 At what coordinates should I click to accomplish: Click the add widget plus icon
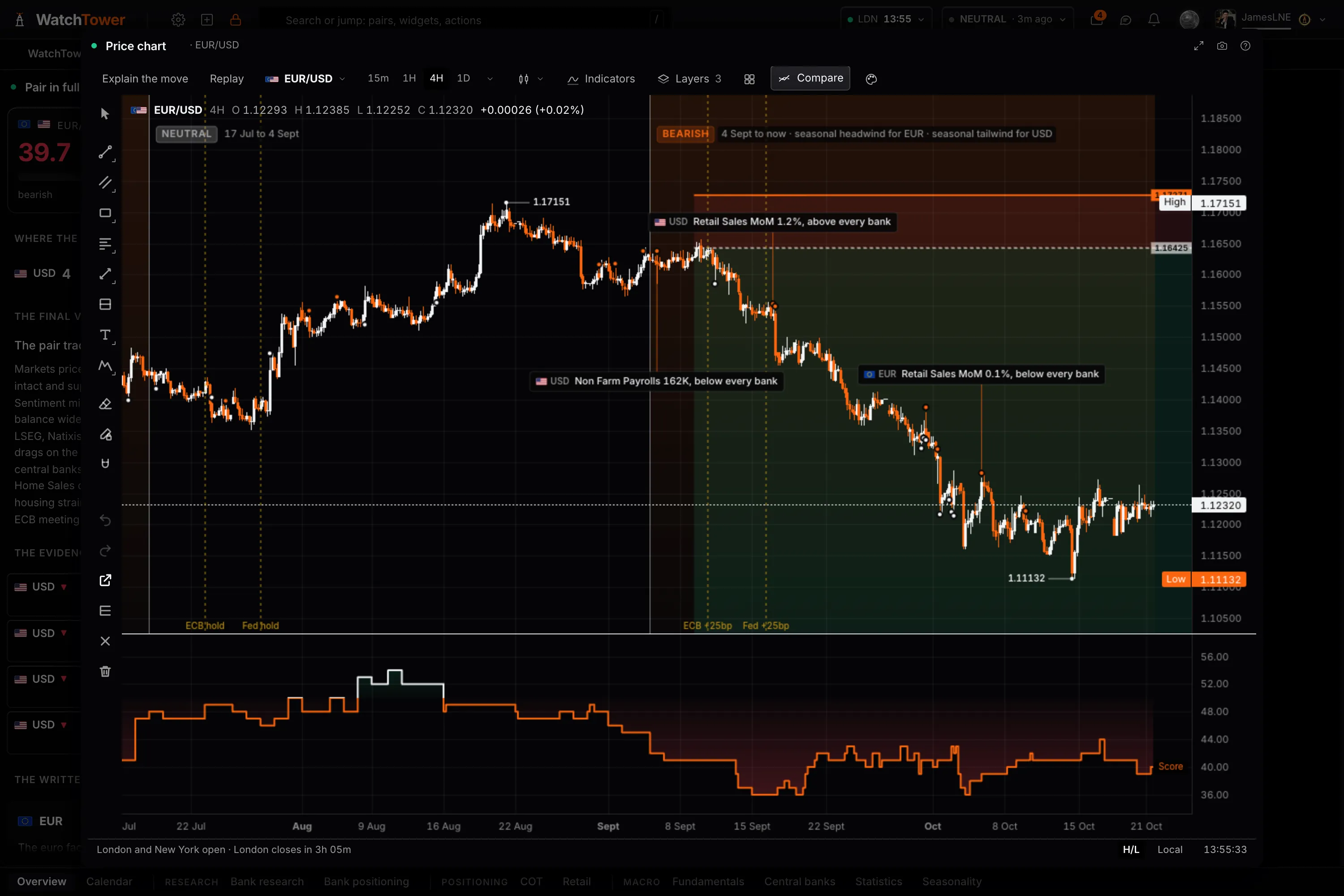207,20
